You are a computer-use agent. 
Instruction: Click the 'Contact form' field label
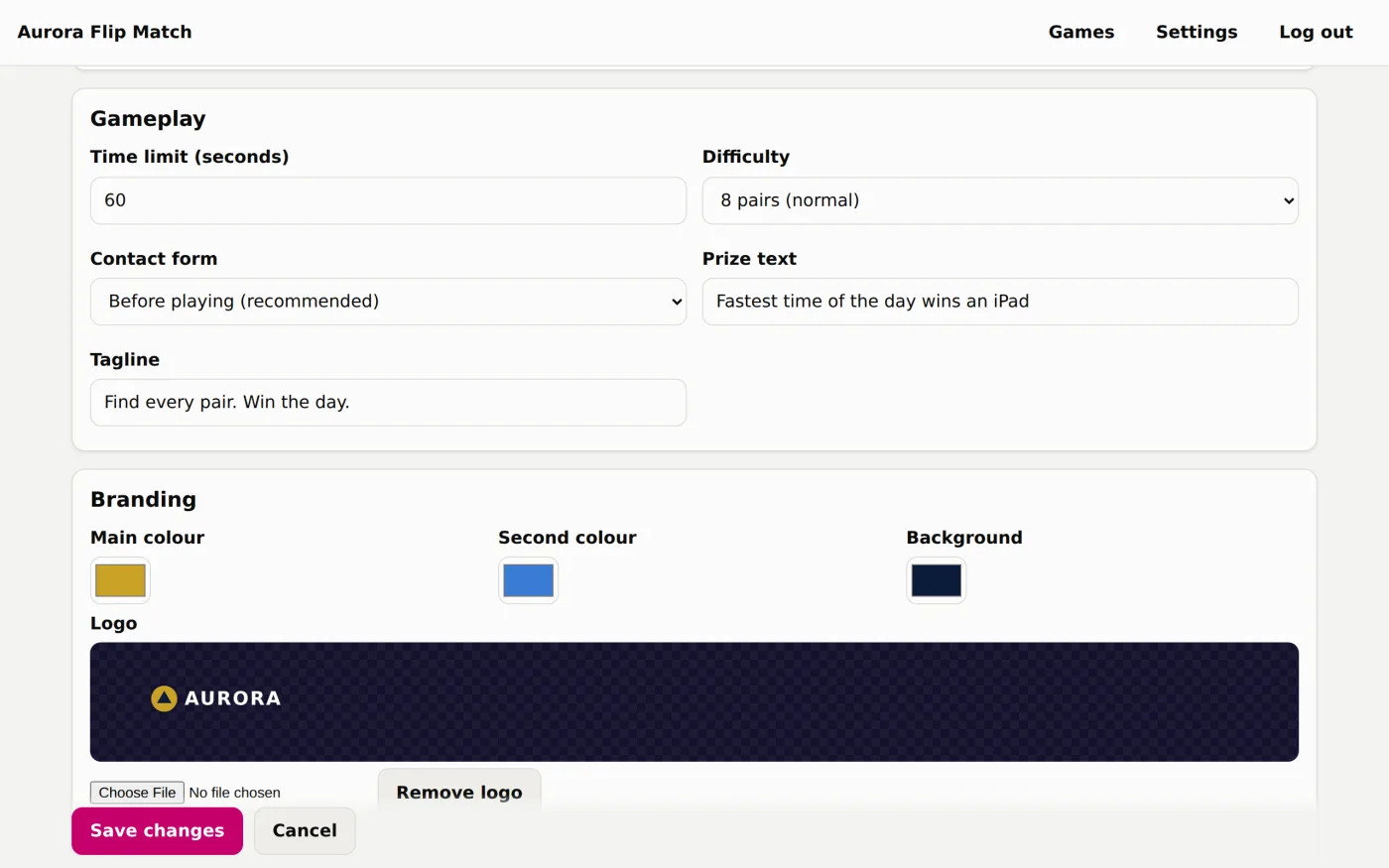click(154, 259)
